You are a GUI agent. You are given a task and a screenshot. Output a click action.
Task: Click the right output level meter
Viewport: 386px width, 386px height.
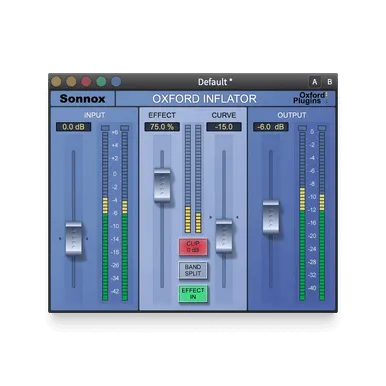coord(322,216)
